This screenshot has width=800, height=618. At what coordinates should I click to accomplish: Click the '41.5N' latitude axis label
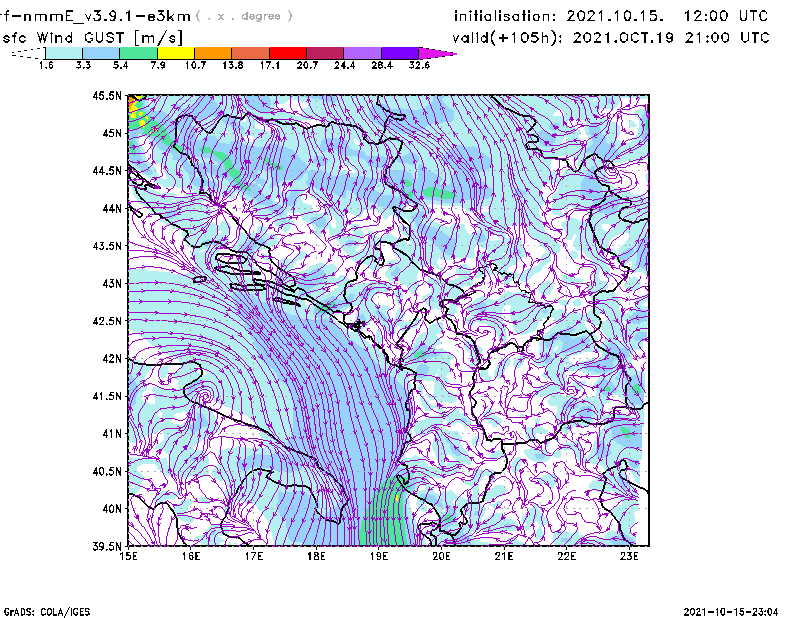point(107,396)
